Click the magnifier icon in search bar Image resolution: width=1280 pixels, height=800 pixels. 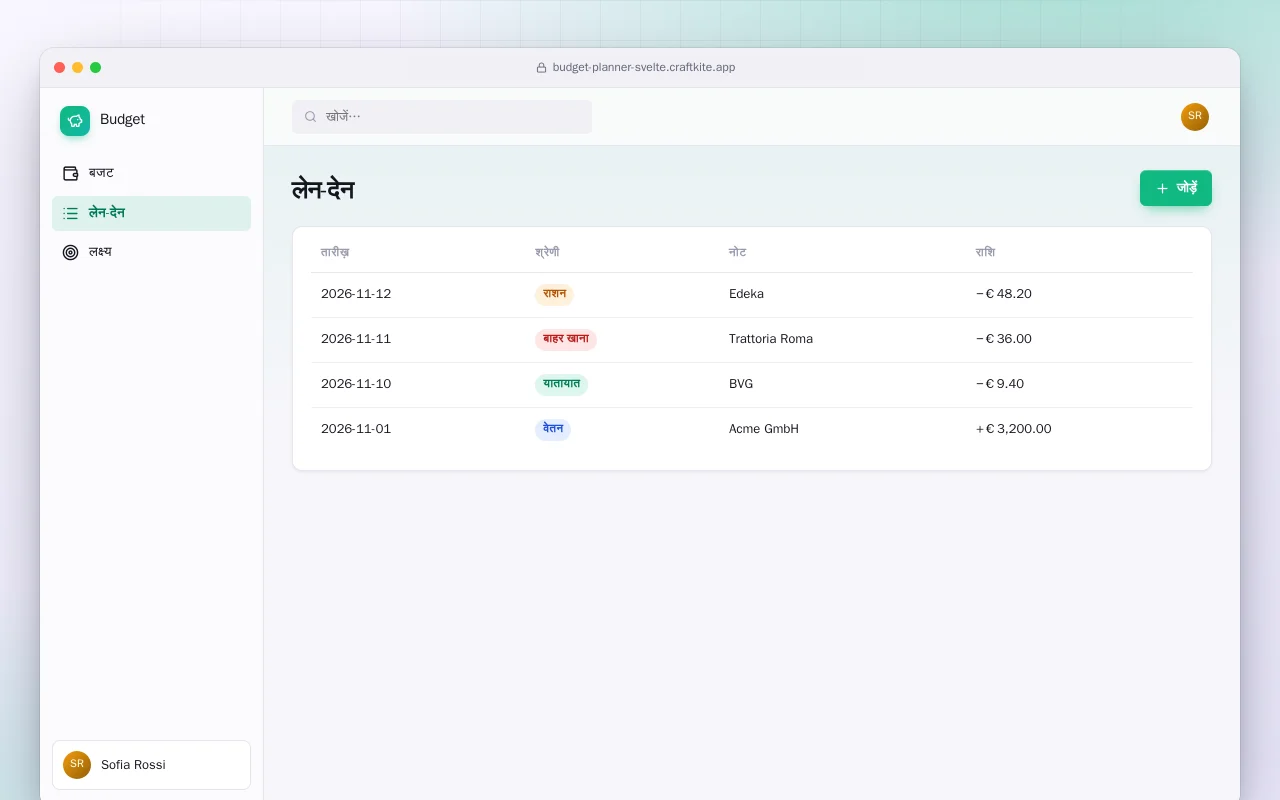[311, 117]
